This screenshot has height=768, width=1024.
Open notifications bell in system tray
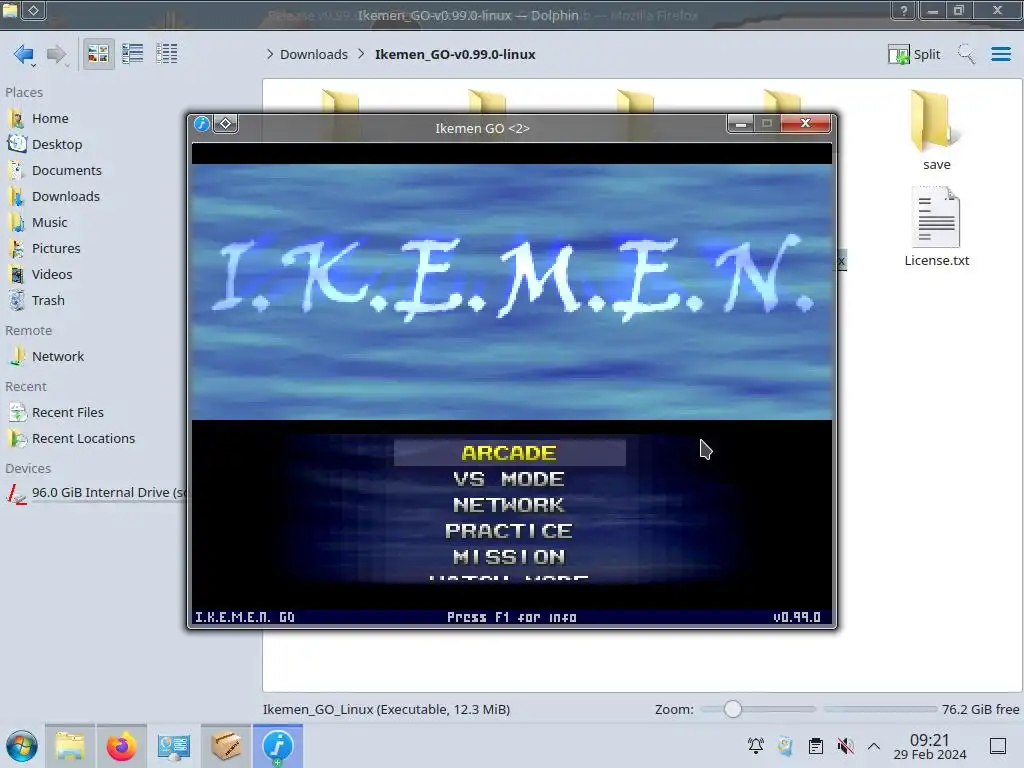(x=756, y=746)
